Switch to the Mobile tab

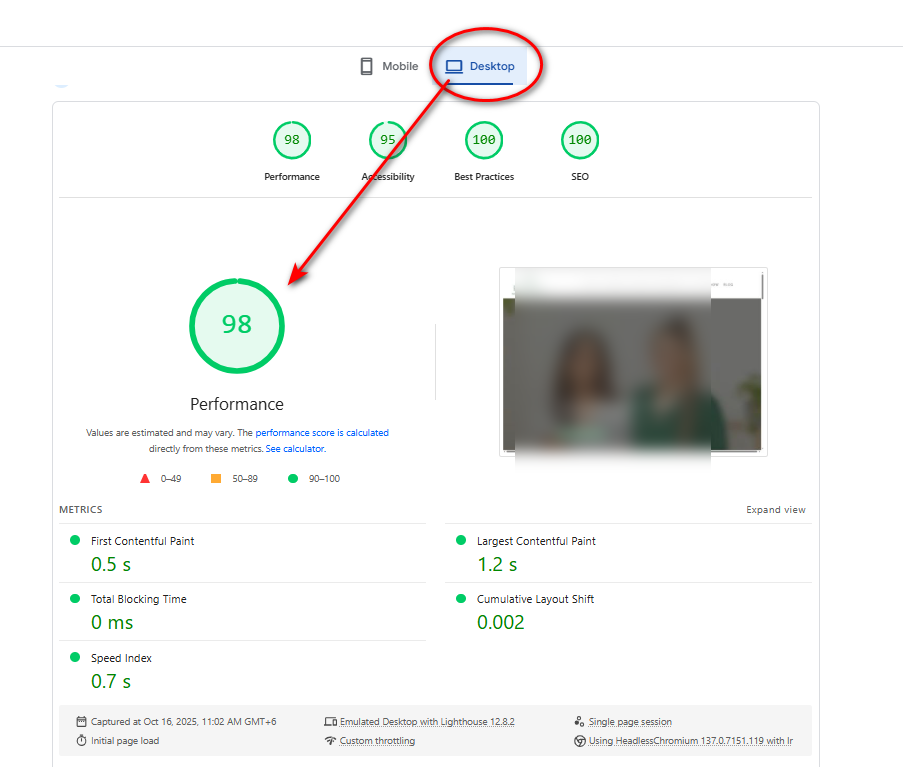pyautogui.click(x=389, y=66)
